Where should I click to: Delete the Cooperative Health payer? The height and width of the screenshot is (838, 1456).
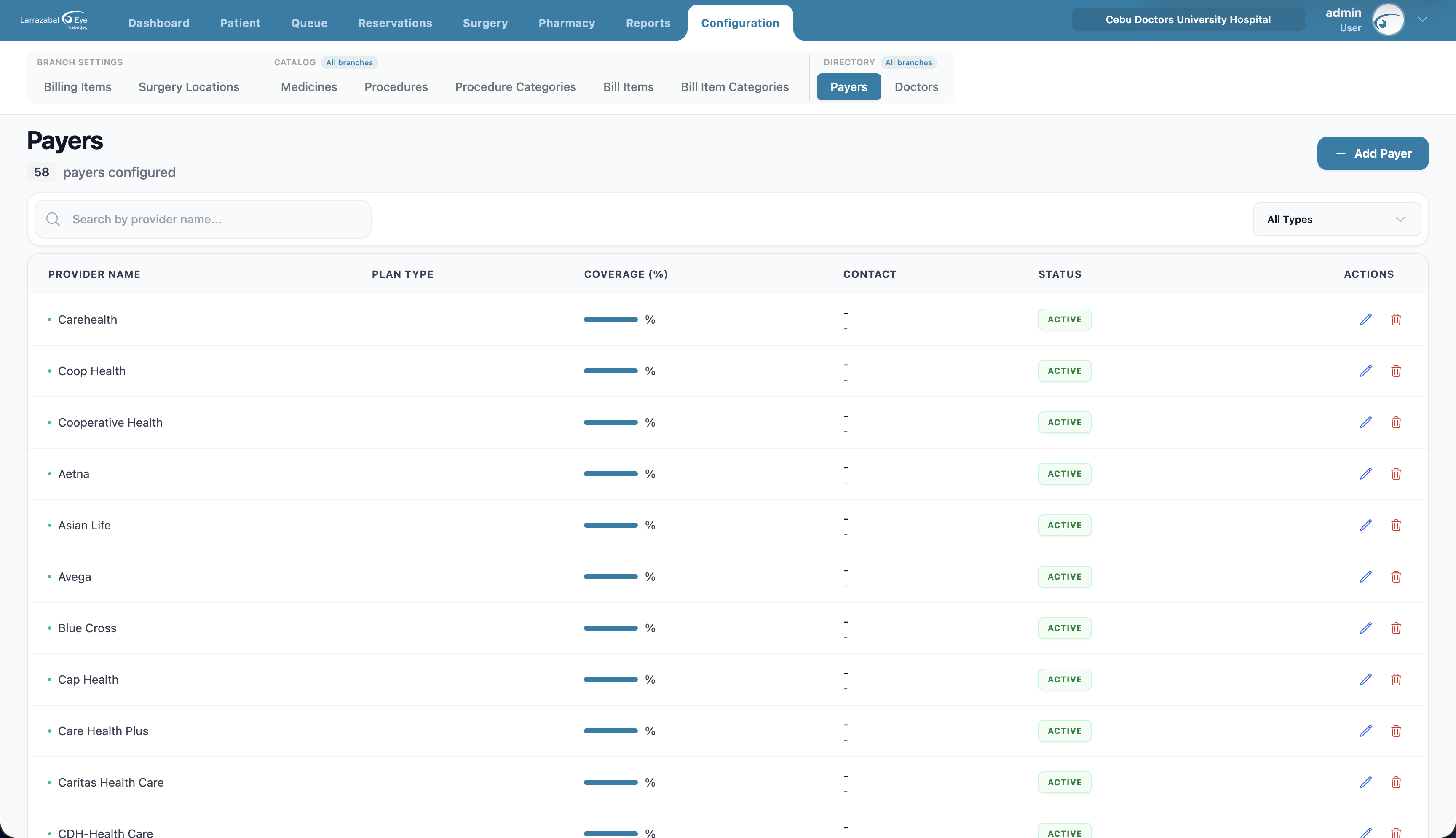(x=1396, y=422)
